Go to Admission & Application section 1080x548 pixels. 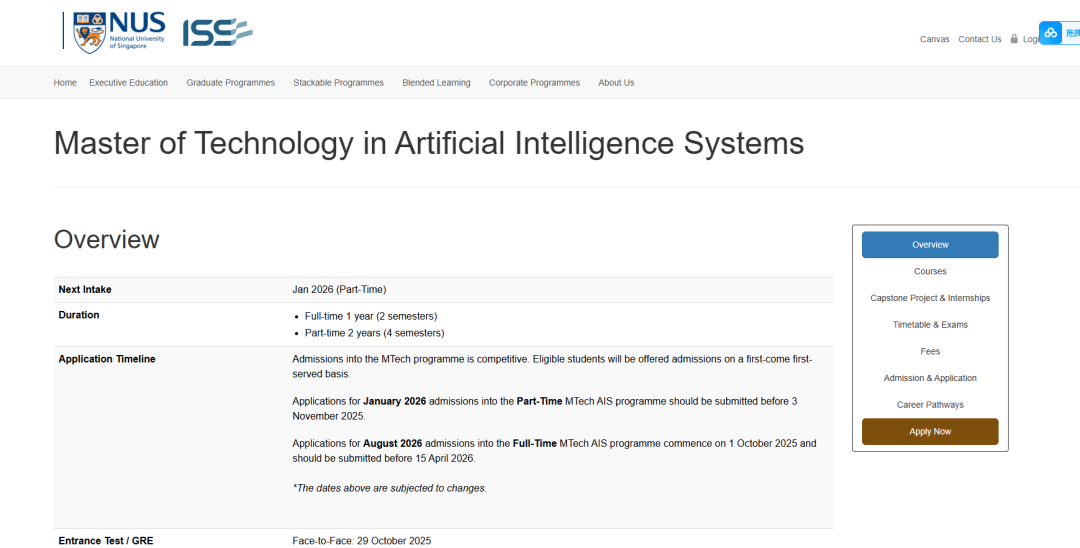point(930,378)
